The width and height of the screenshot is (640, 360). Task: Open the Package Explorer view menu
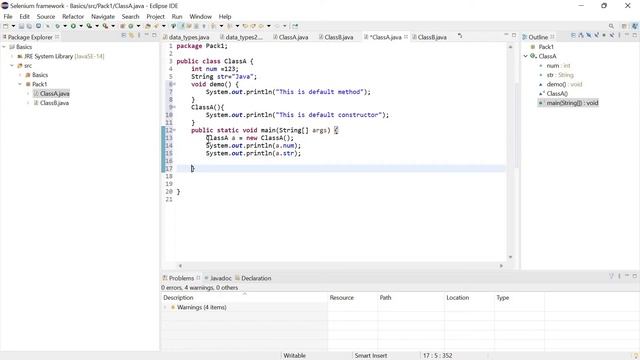tap(139, 36)
